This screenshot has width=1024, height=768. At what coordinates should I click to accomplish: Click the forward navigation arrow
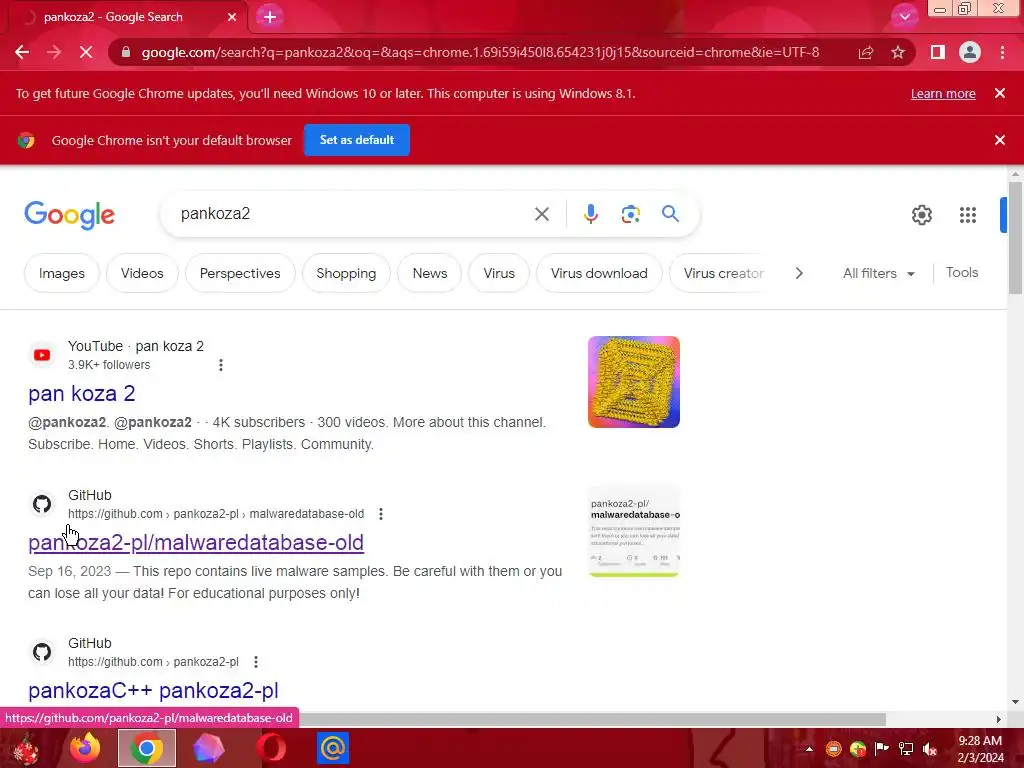(54, 52)
